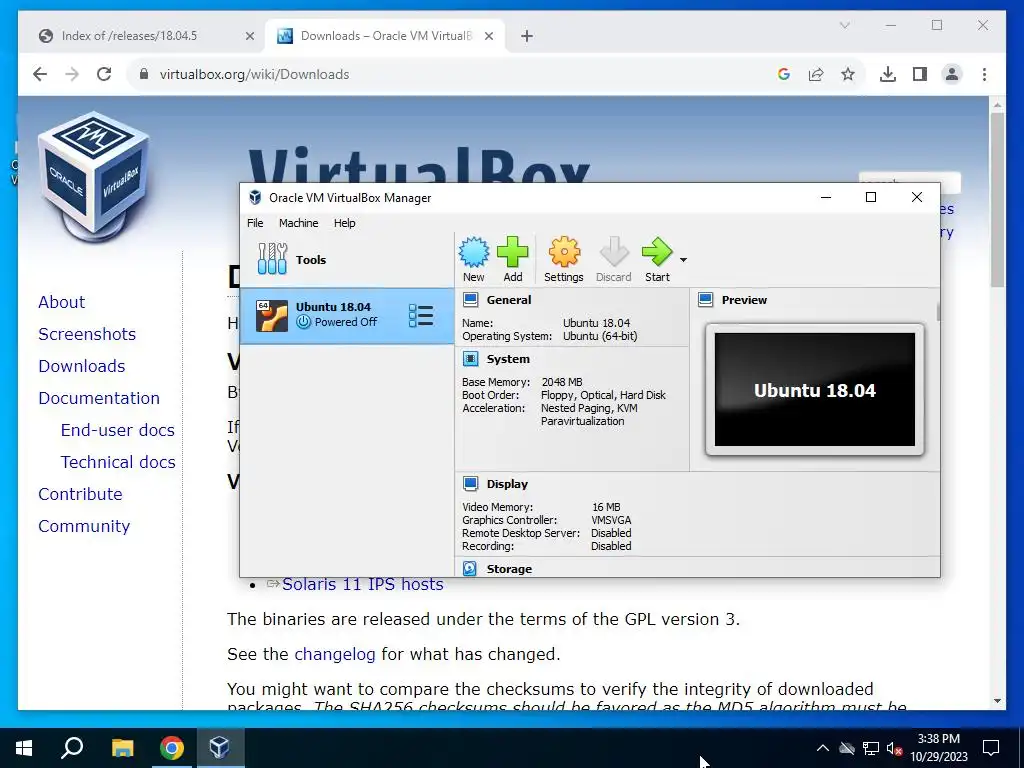Screen dimensions: 1024x768
Task: Open the Chrome profile avatar
Action: tap(952, 74)
